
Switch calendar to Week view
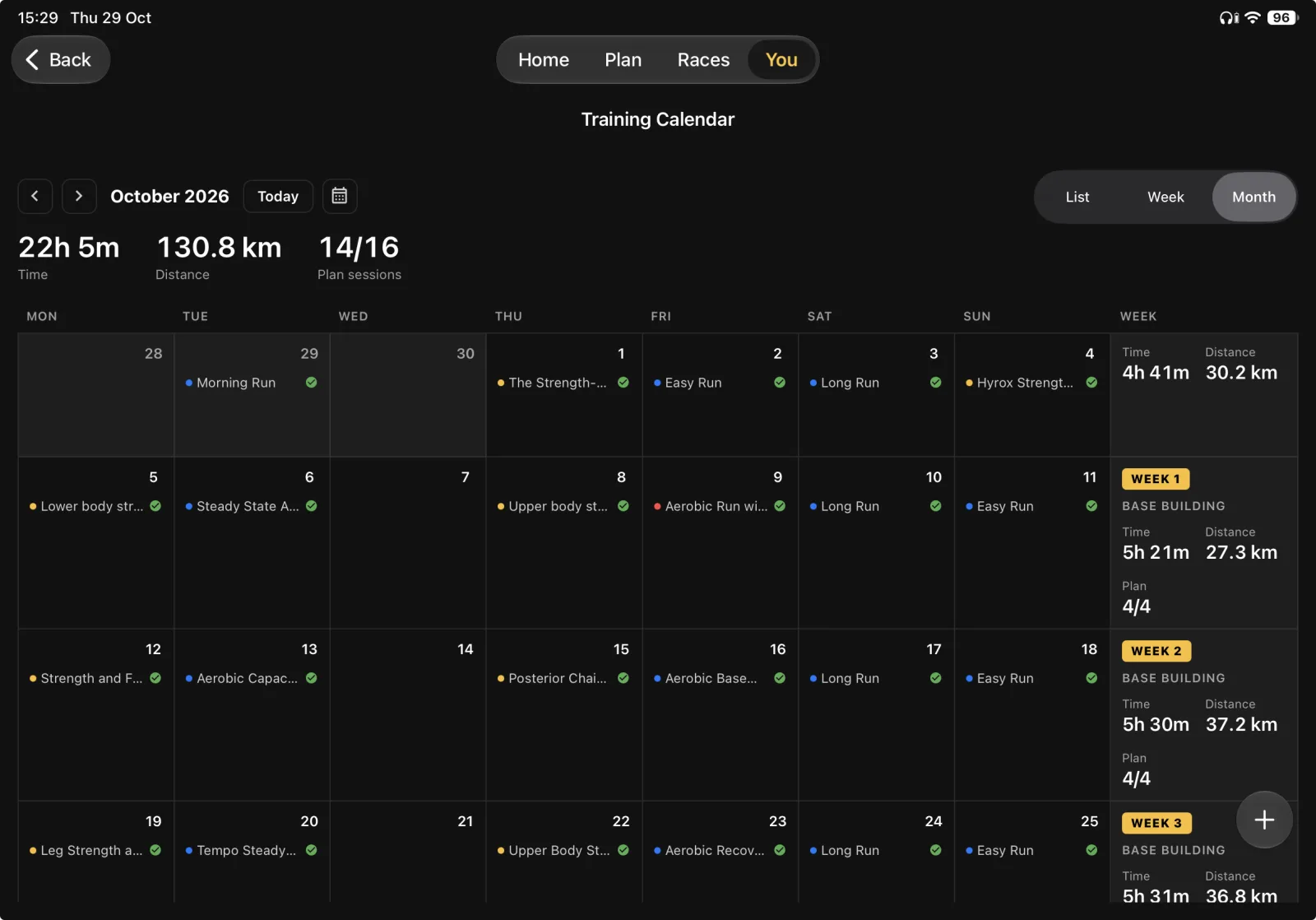[1165, 197]
